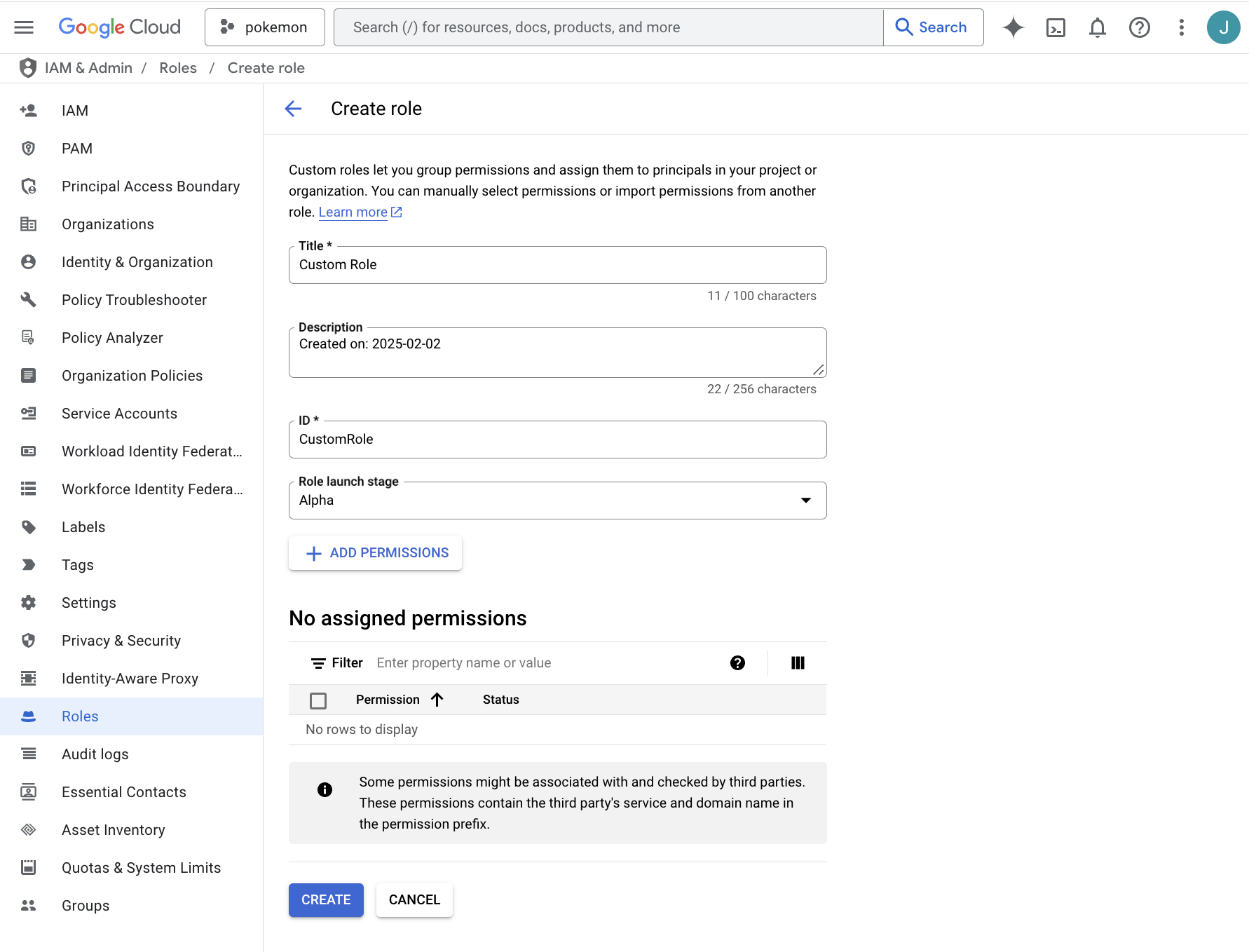
Task: Open the Gemini AI assistant sparkle icon
Action: click(1013, 27)
